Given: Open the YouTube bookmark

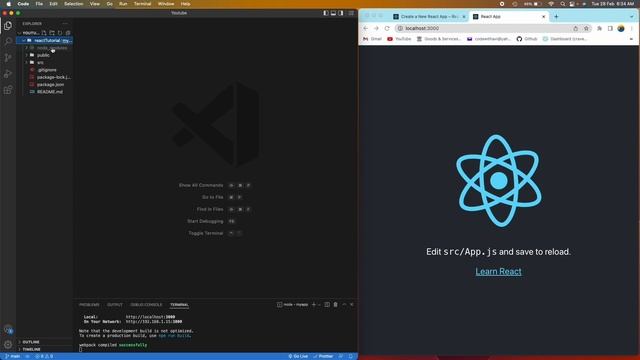Looking at the screenshot, I should [x=399, y=39].
